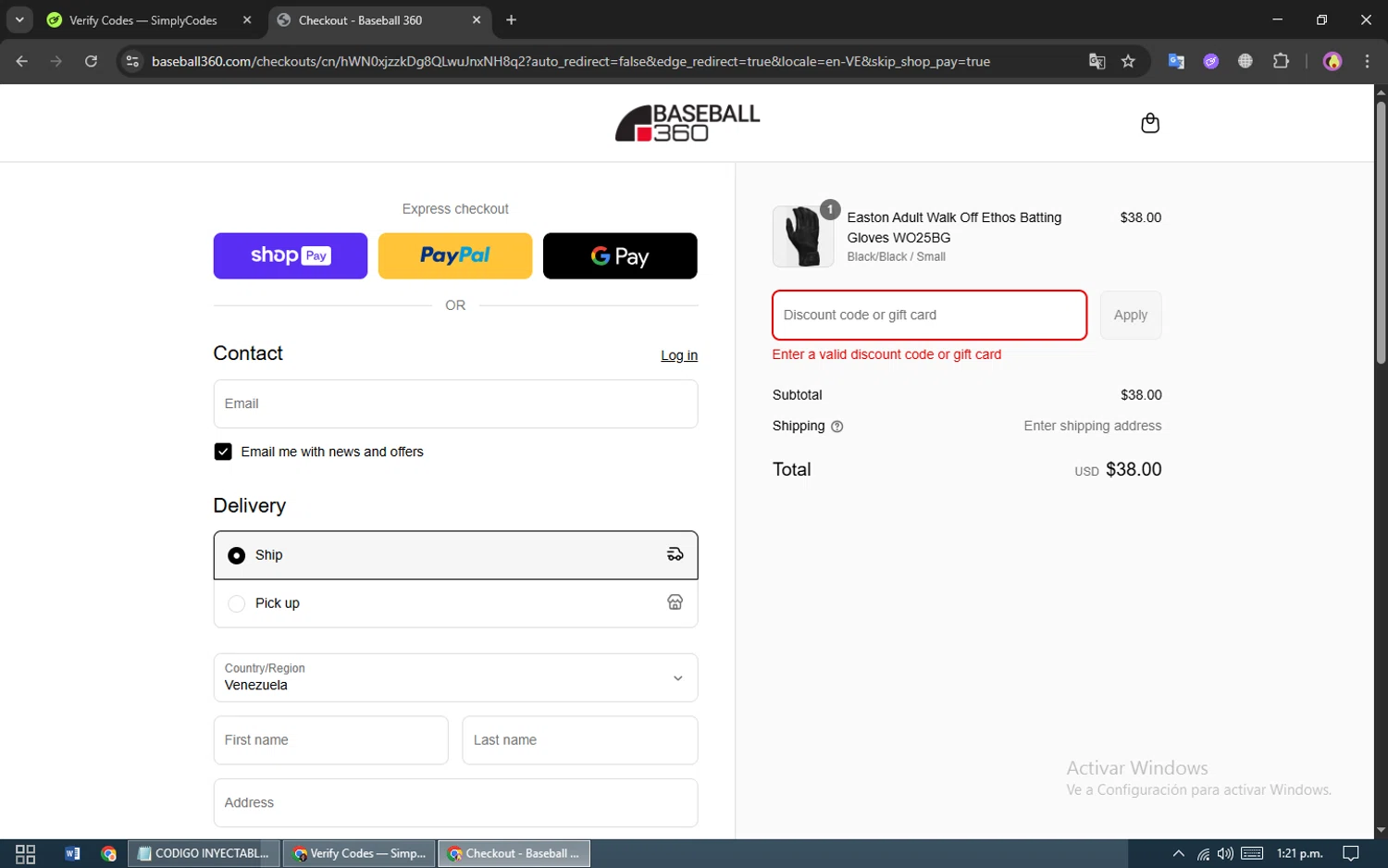This screenshot has height=868, width=1388.
Task: Pay with PayPal button
Action: (455, 255)
